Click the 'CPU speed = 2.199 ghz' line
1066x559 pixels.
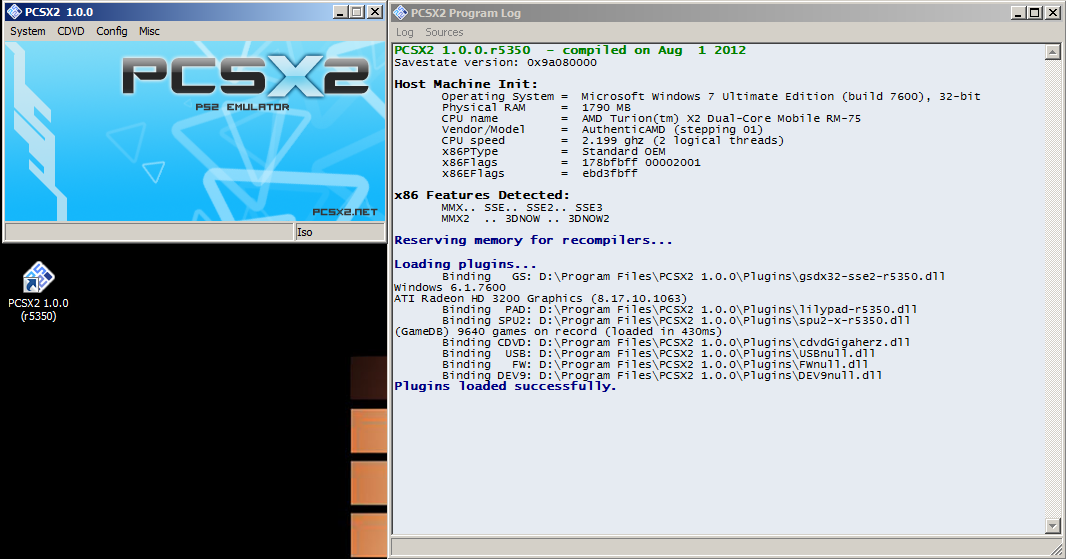coord(613,140)
